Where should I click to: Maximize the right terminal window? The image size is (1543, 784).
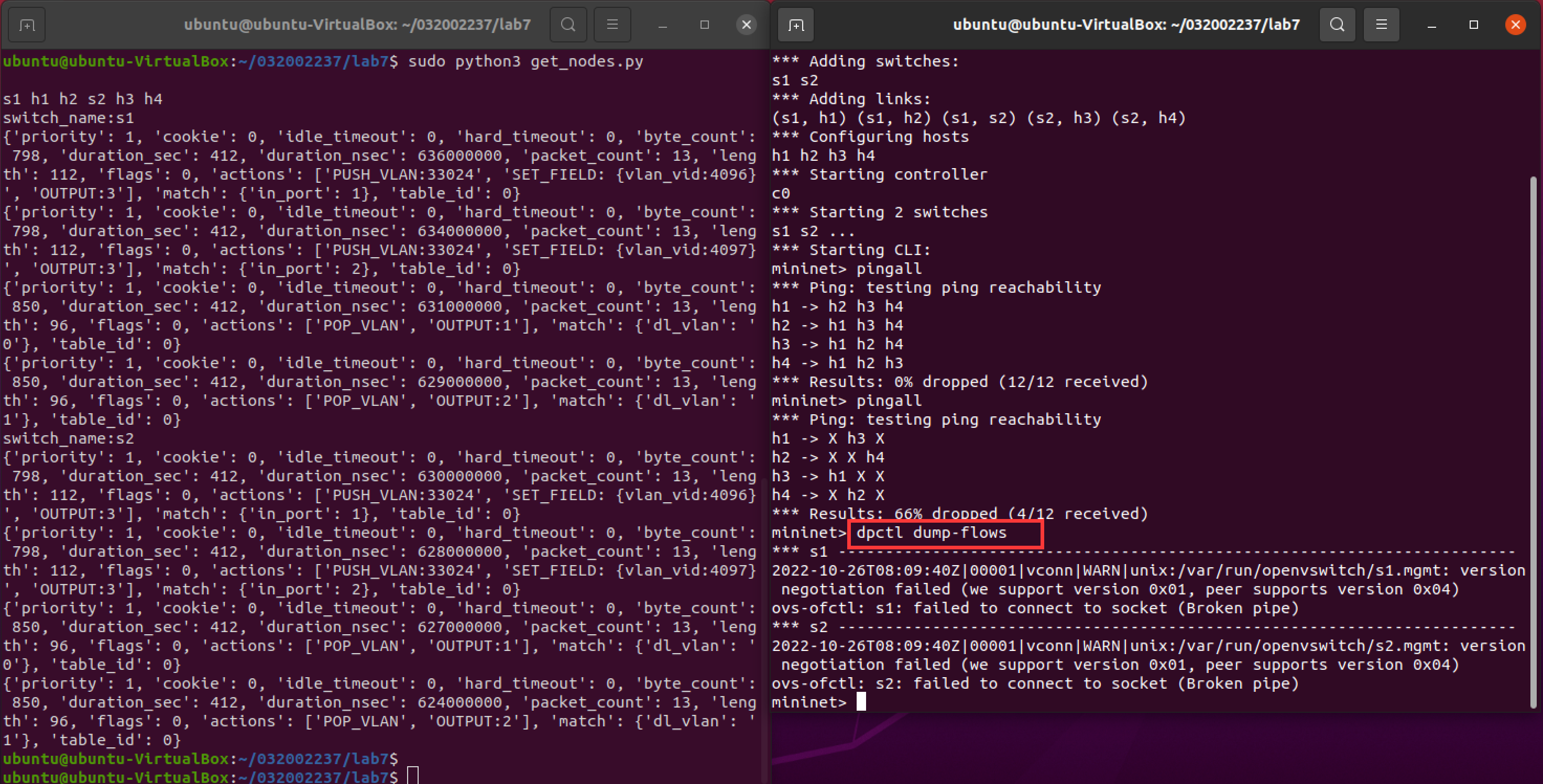click(x=1473, y=25)
